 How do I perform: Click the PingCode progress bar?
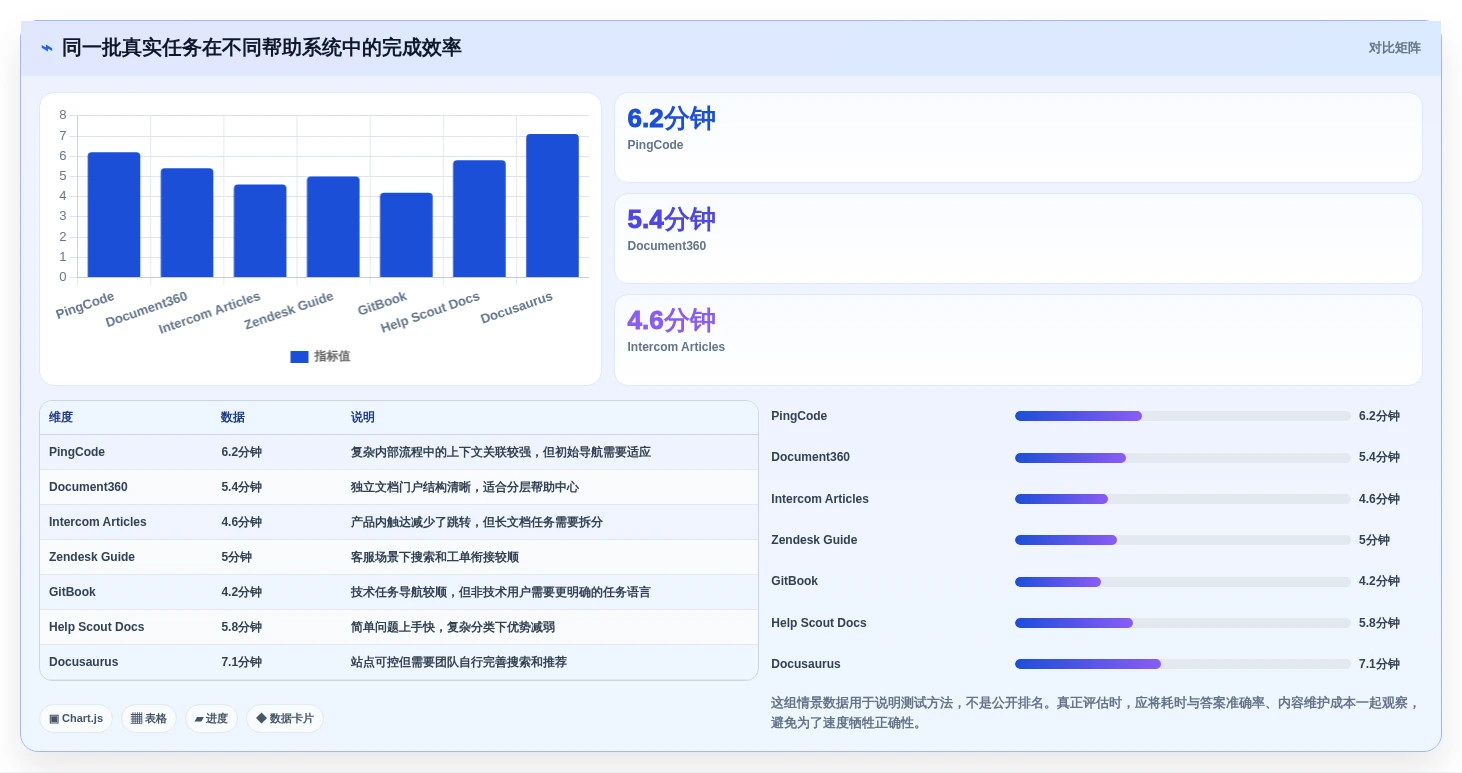1183,416
